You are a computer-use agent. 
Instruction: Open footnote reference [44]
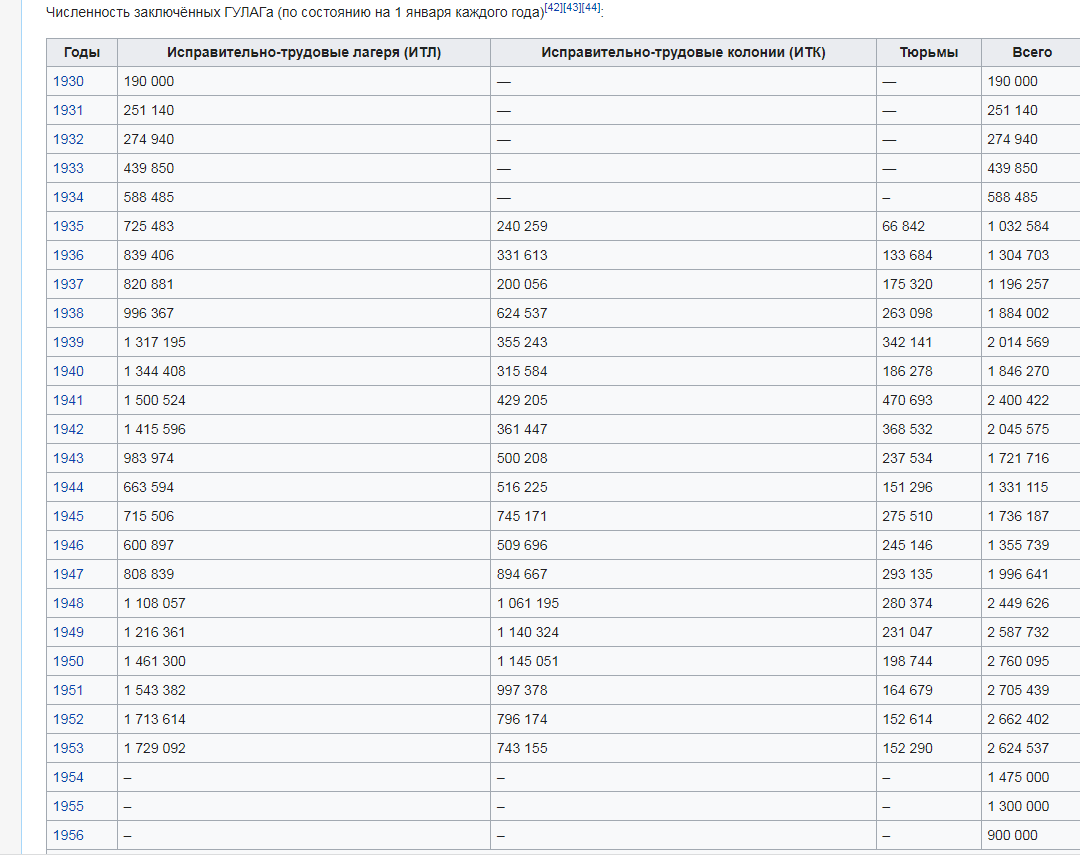[591, 8]
